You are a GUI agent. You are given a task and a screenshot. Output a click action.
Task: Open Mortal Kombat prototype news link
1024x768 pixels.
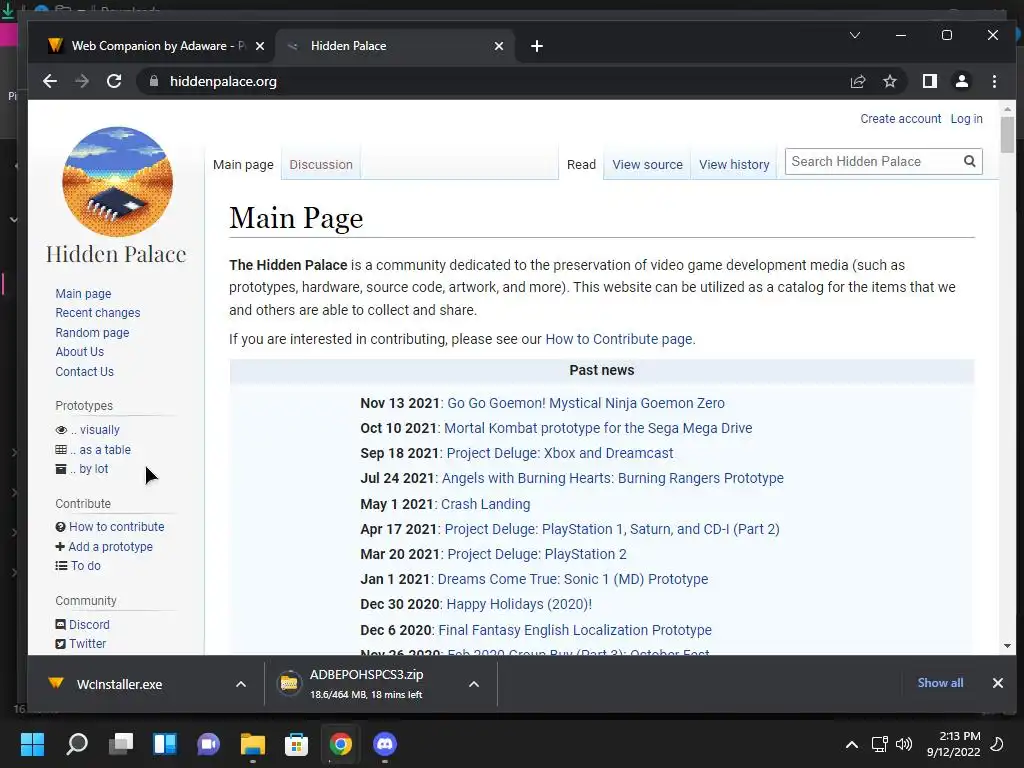tap(598, 428)
